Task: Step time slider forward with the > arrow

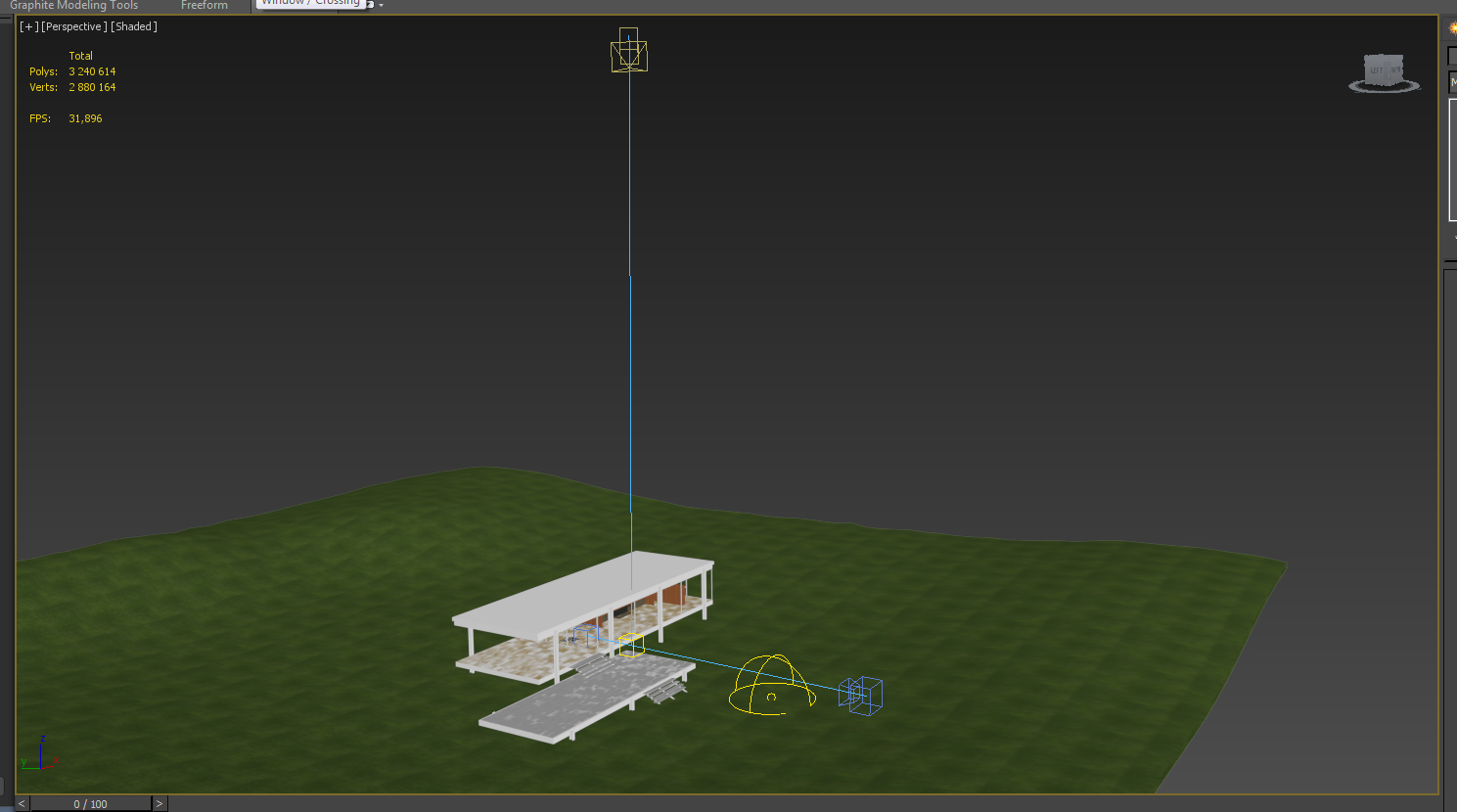Action: [159, 803]
